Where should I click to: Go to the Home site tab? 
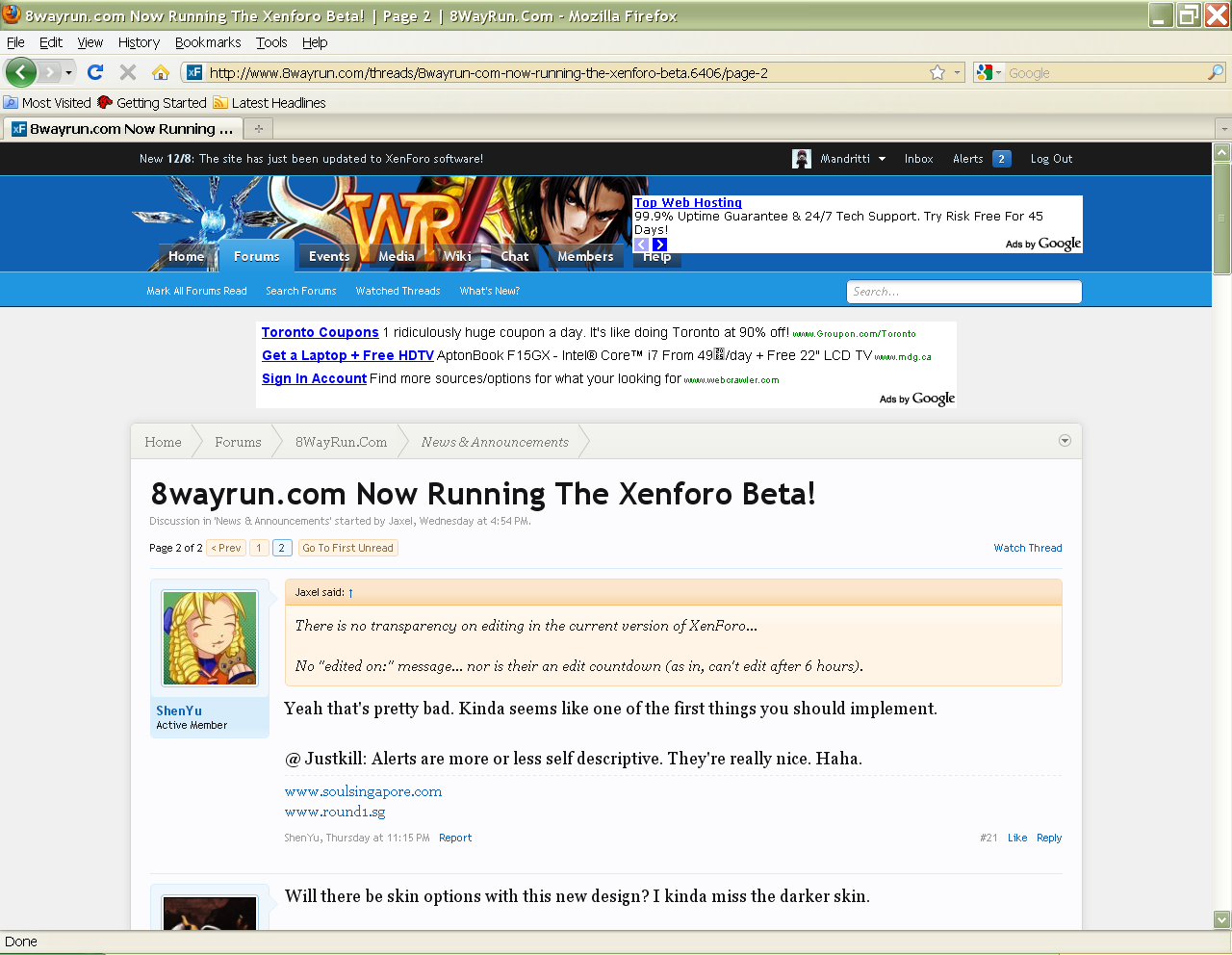pos(186,256)
